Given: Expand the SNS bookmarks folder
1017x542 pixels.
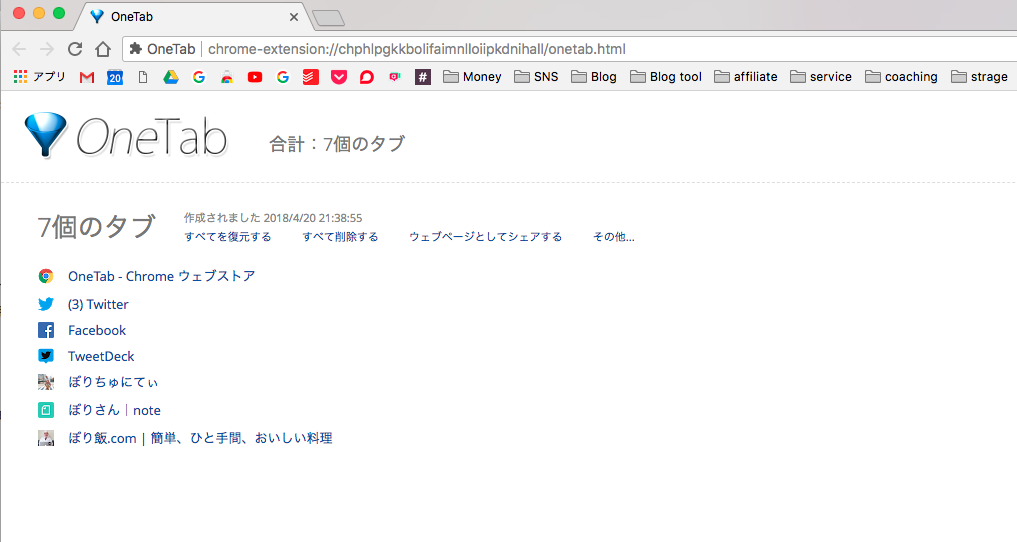Looking at the screenshot, I should click(x=536, y=77).
